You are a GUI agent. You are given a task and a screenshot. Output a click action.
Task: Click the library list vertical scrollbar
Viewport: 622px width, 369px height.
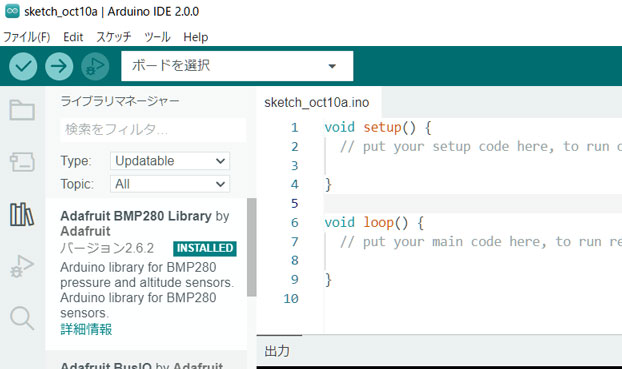251,247
